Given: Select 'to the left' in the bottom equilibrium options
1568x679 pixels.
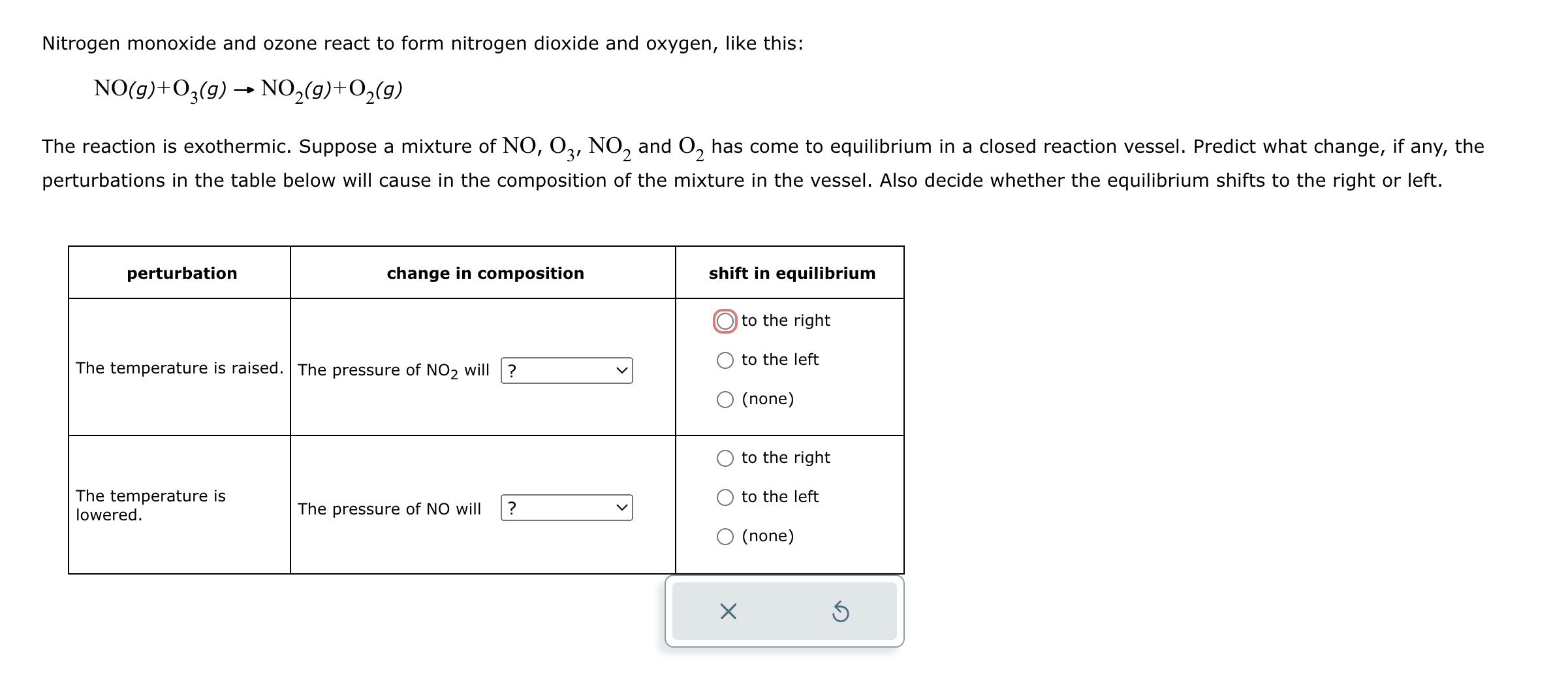Looking at the screenshot, I should 725,496.
